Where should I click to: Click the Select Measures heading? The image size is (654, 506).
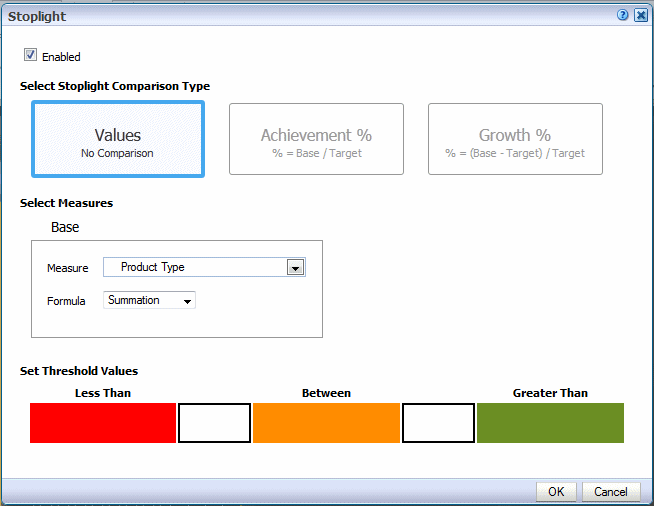pyautogui.click(x=66, y=203)
